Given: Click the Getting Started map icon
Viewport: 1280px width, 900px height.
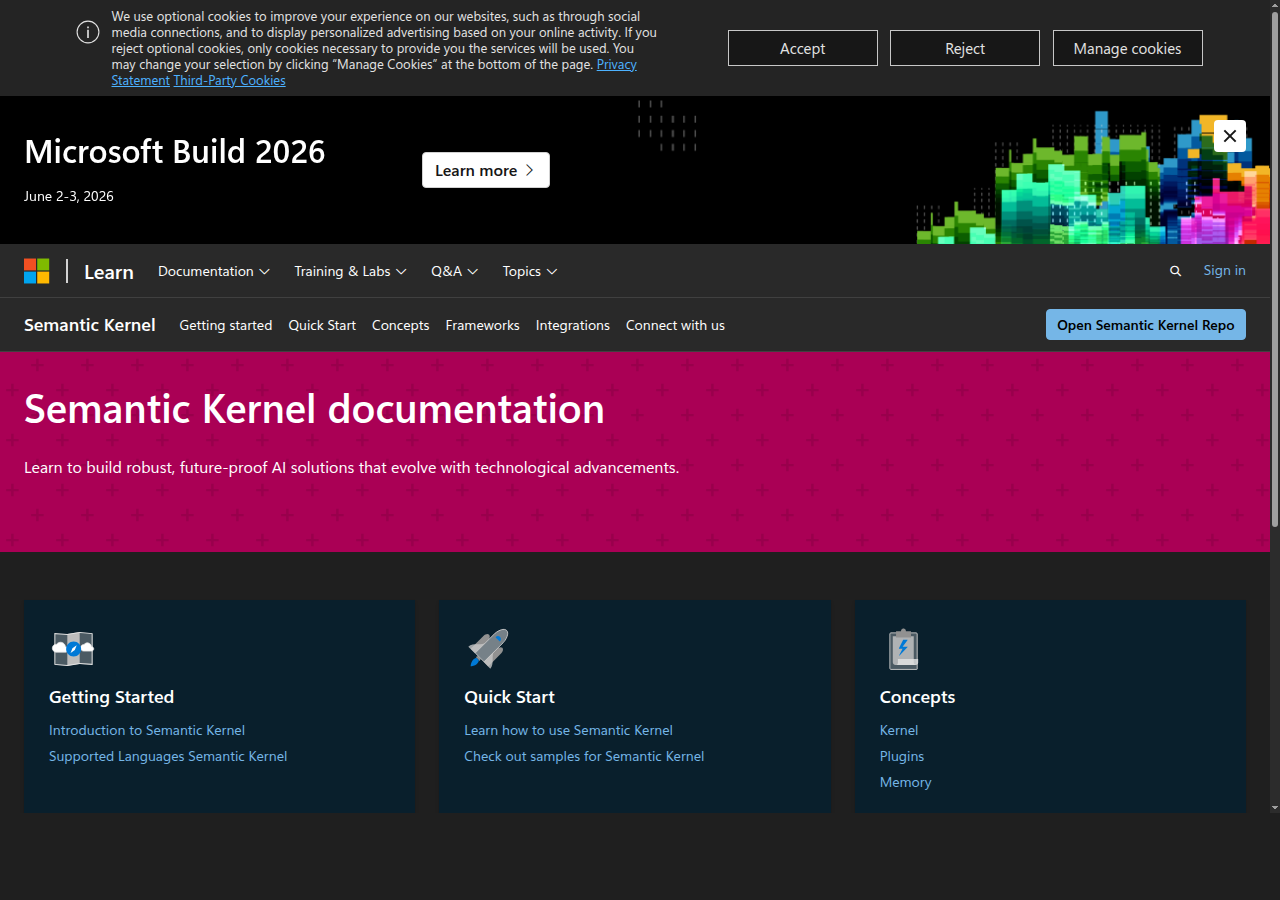Looking at the screenshot, I should (73, 649).
